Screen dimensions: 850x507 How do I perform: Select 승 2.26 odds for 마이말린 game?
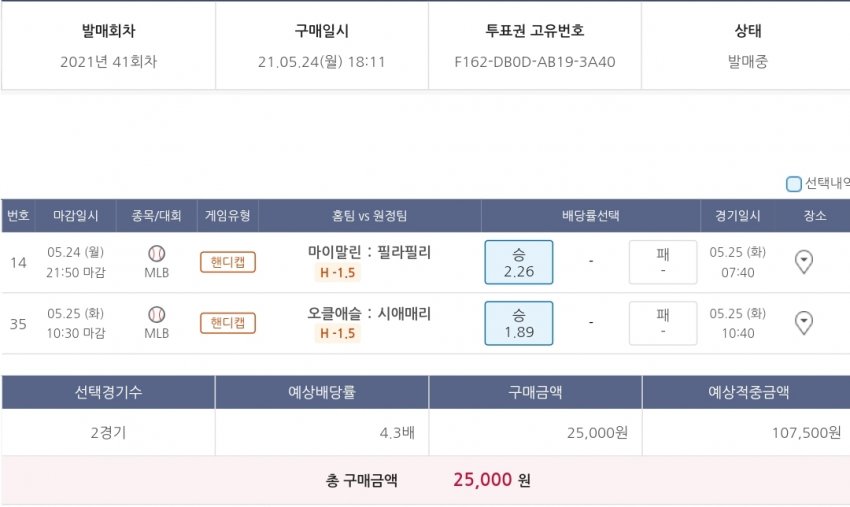coord(518,262)
